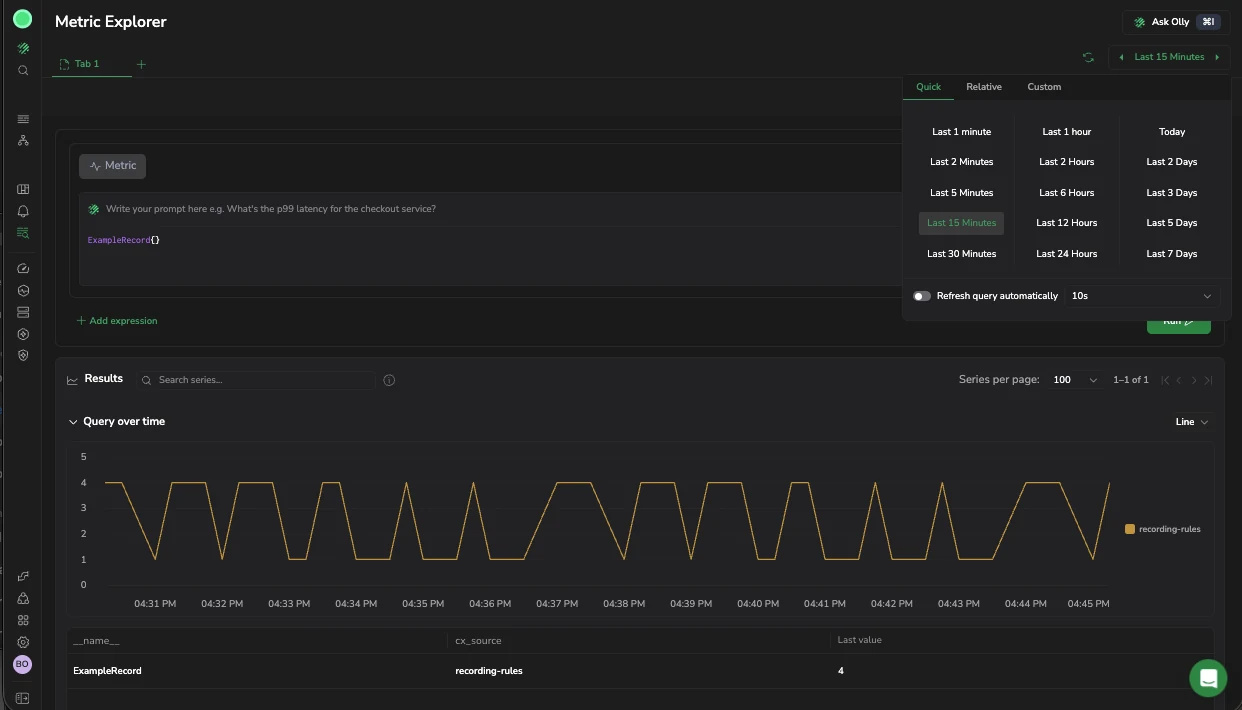The height and width of the screenshot is (710, 1242).
Task: Select Last 5 Minutes
Action: pyautogui.click(x=961, y=193)
